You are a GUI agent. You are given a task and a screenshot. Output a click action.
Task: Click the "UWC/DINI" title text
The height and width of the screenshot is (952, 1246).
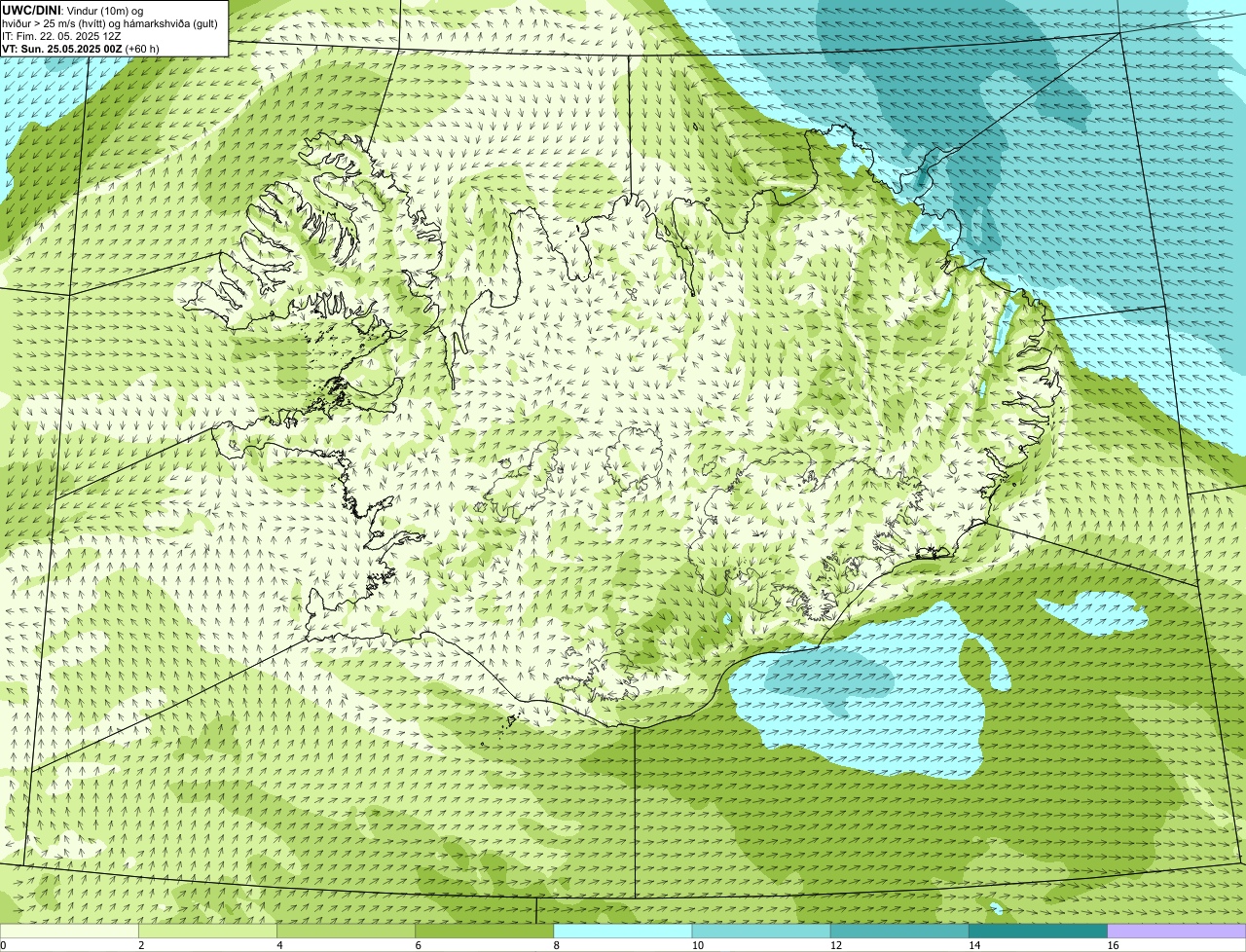pos(31,11)
